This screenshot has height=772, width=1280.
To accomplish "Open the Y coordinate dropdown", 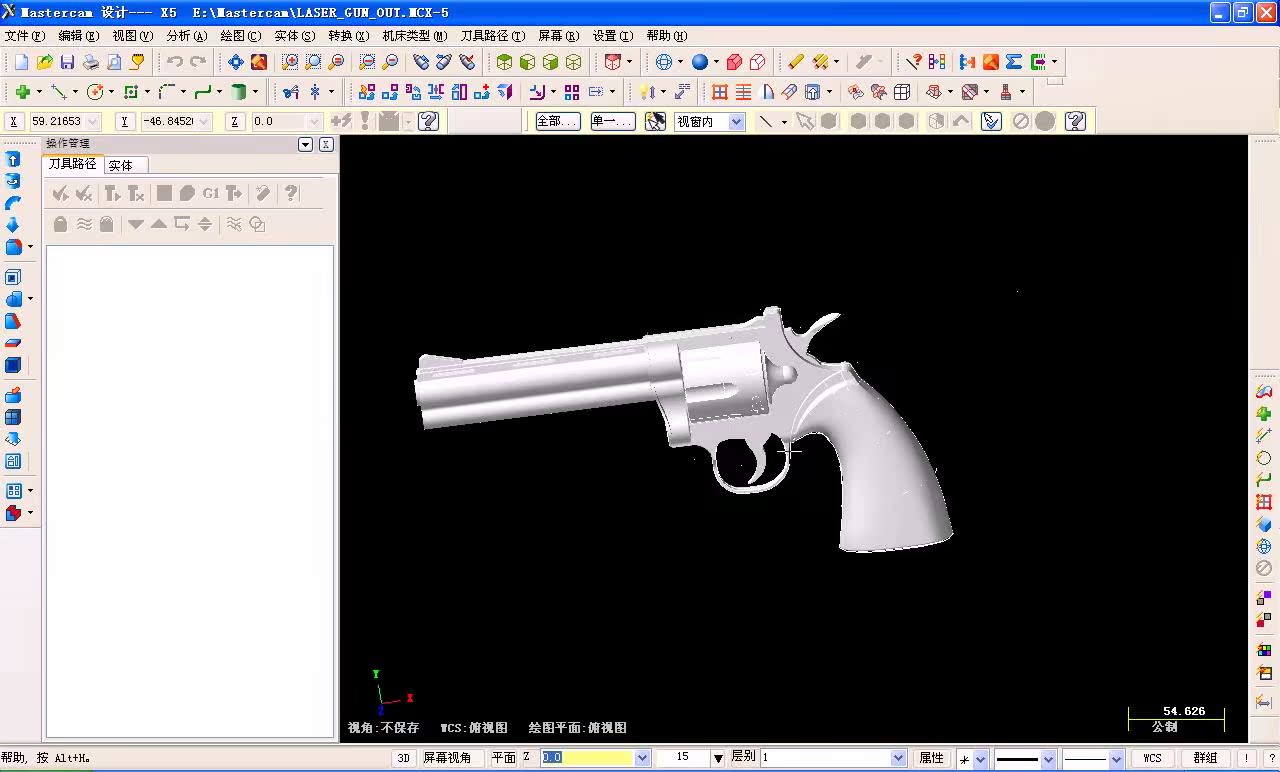I will [204, 121].
